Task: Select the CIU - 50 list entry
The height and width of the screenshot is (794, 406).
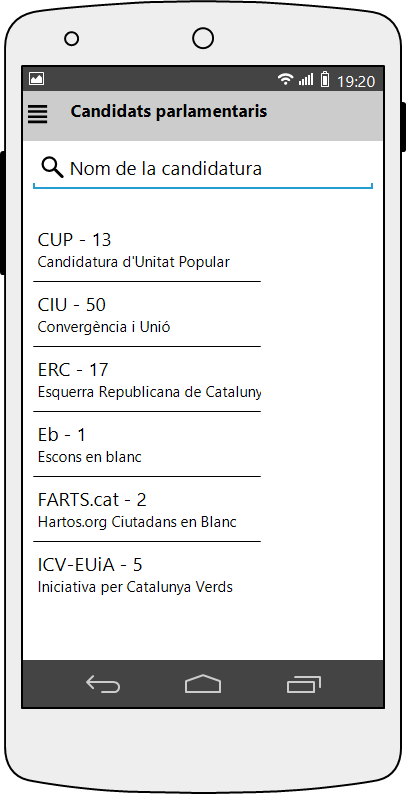Action: pyautogui.click(x=147, y=314)
